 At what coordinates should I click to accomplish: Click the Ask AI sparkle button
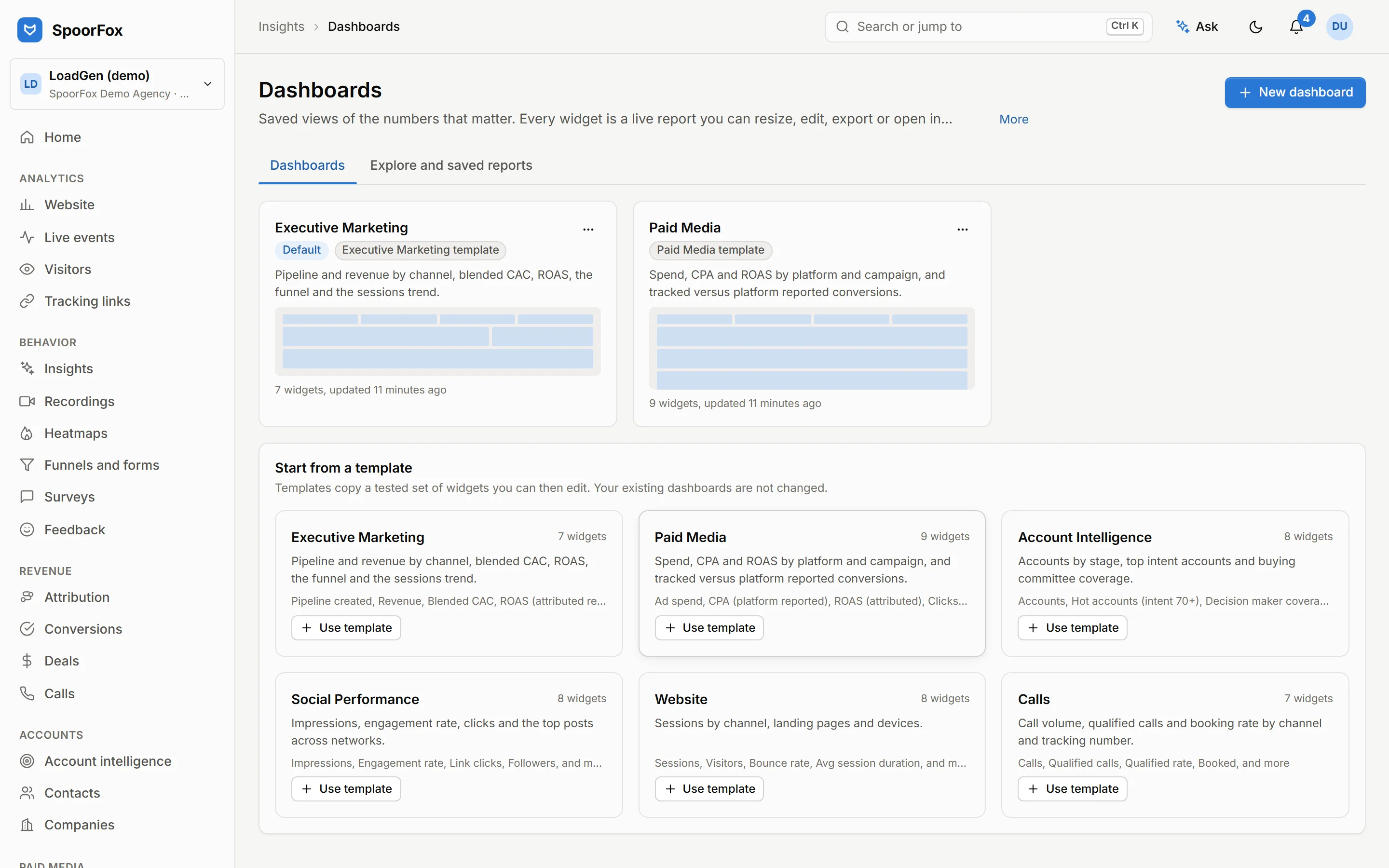click(x=1197, y=27)
